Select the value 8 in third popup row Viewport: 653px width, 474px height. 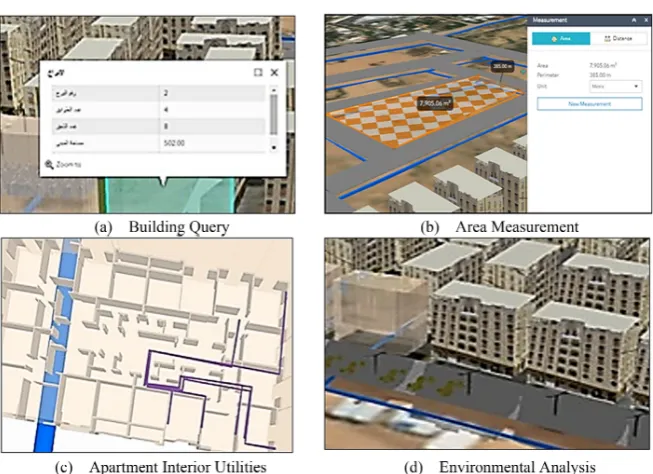[166, 126]
